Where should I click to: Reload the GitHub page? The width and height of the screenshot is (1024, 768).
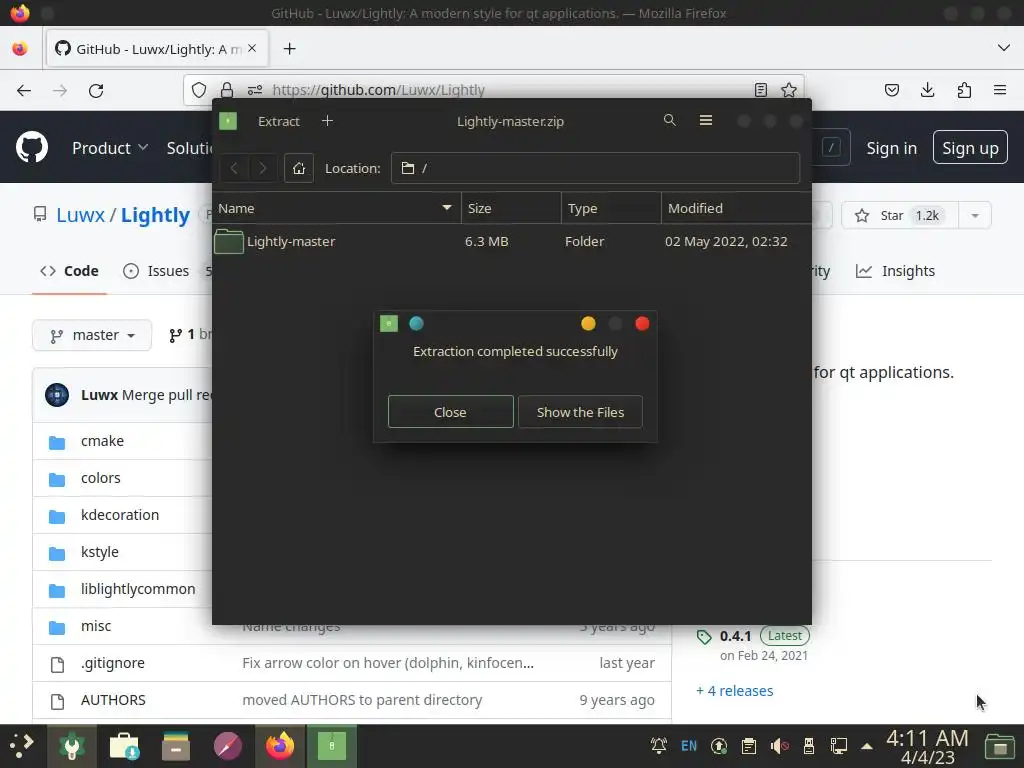coord(96,90)
